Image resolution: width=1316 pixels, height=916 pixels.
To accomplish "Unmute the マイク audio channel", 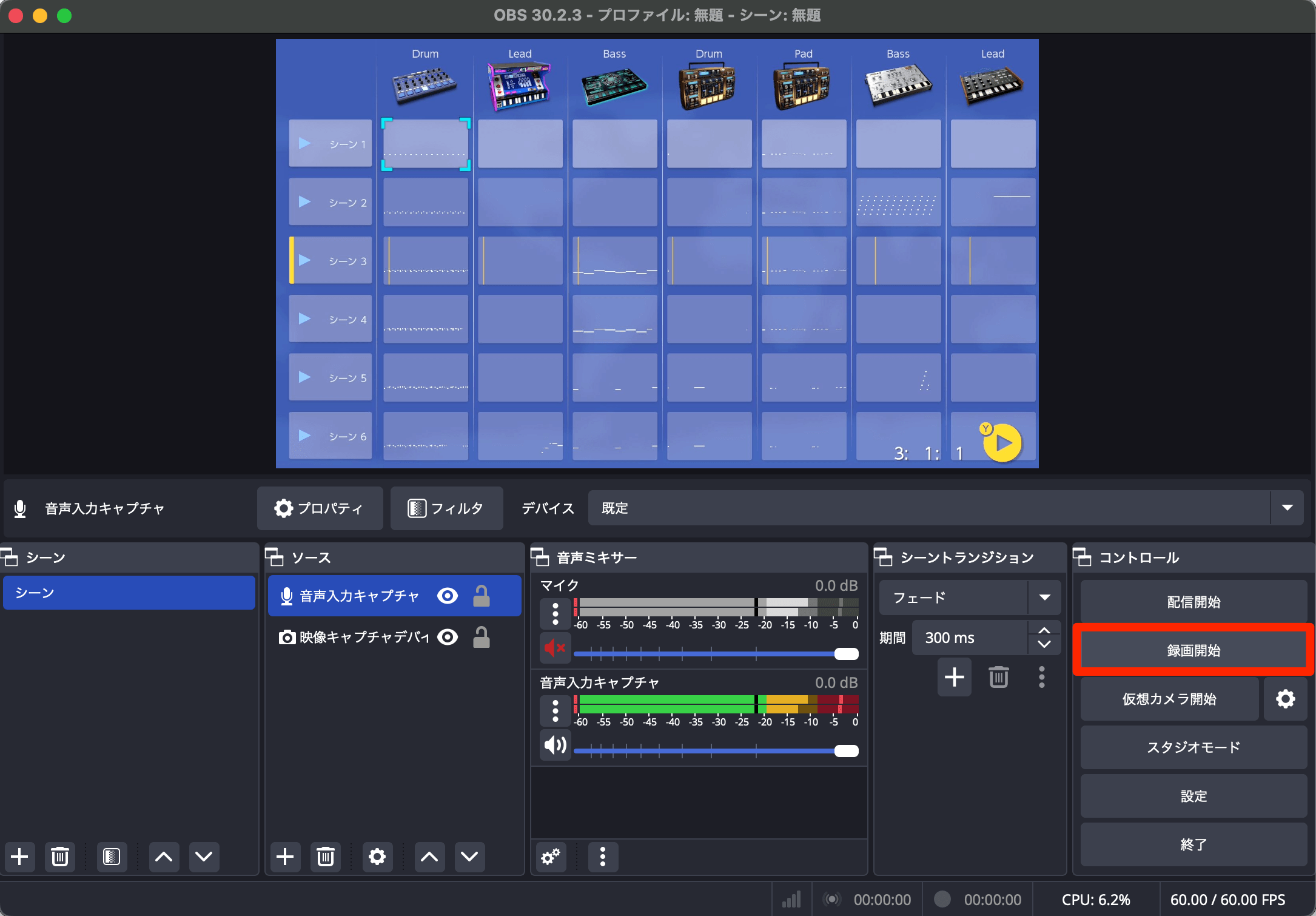I will [x=556, y=648].
